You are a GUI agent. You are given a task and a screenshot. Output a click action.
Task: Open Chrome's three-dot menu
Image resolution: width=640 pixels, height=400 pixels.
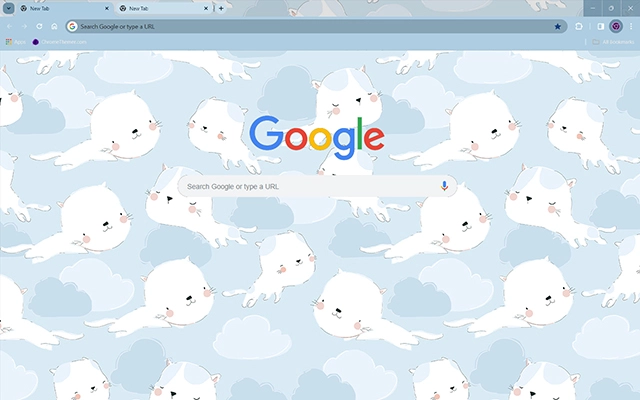tap(631, 27)
